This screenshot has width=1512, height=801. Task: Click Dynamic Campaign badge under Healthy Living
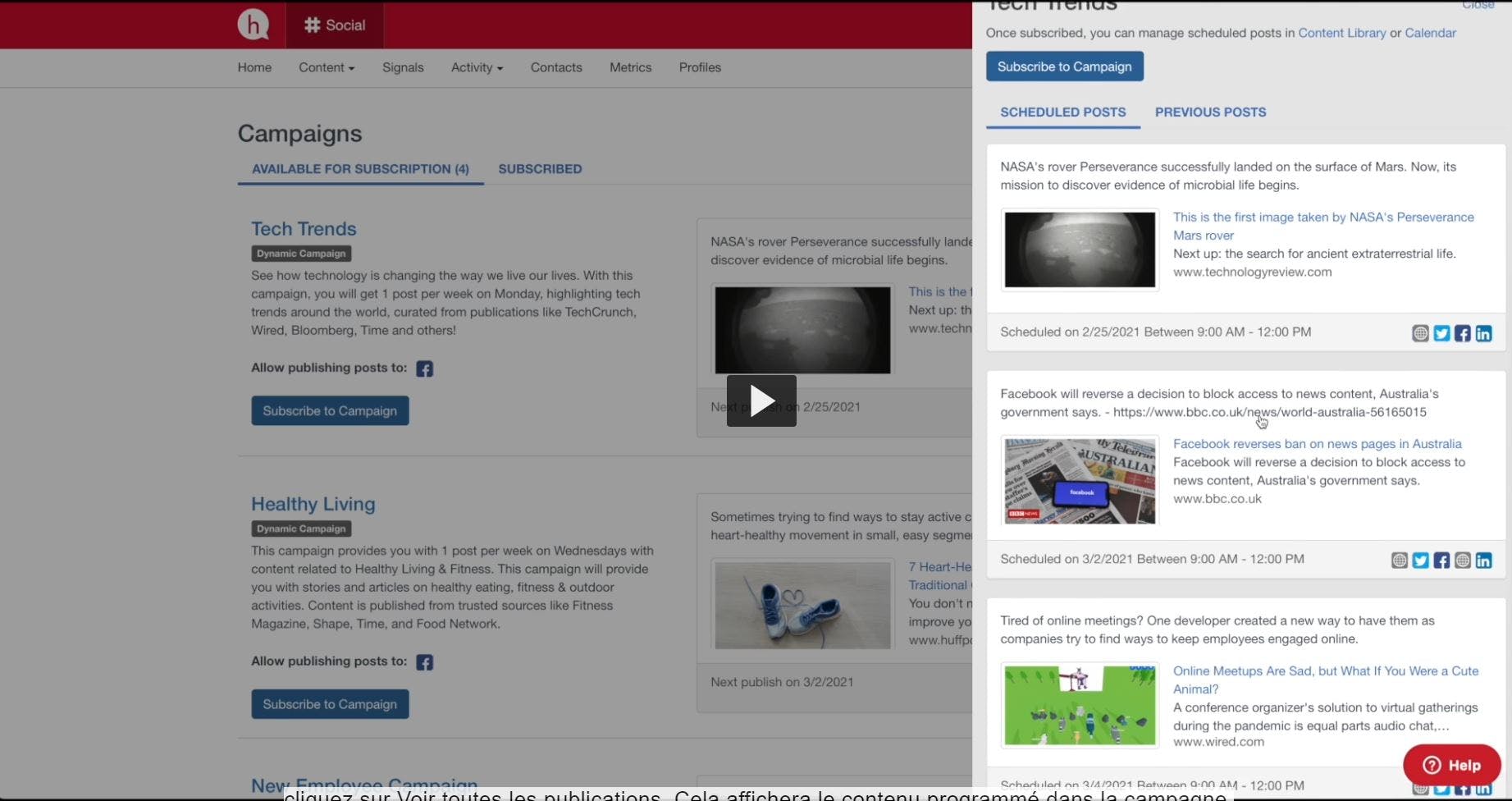301,529
